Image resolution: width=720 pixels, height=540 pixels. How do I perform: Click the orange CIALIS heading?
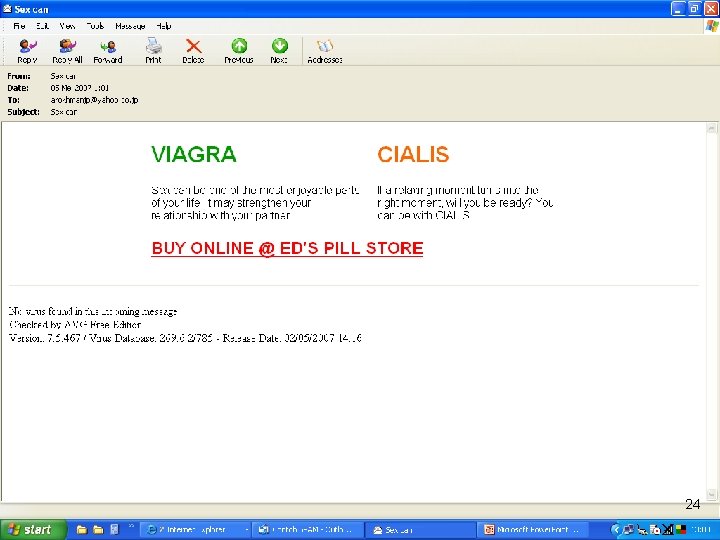point(413,154)
